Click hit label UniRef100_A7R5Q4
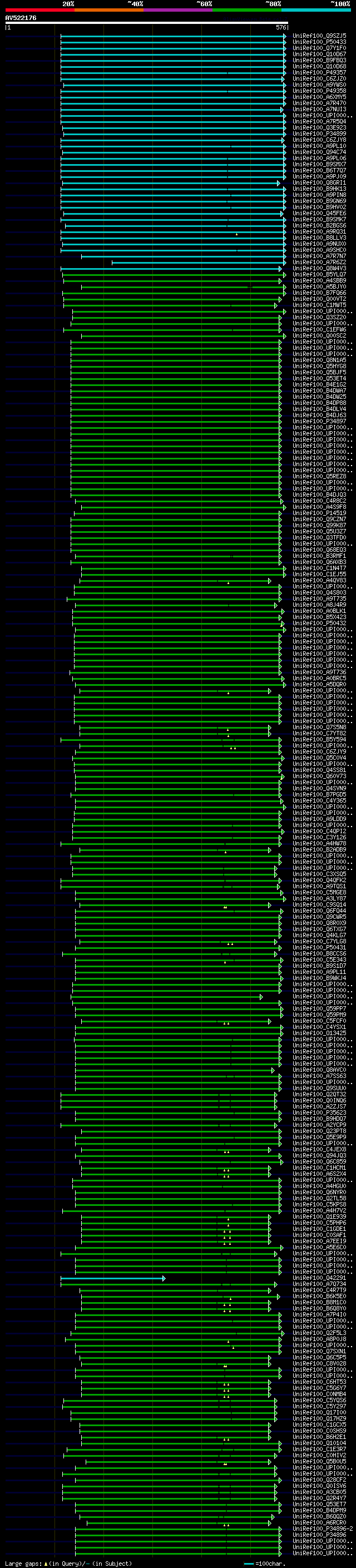 [x=319, y=121]
